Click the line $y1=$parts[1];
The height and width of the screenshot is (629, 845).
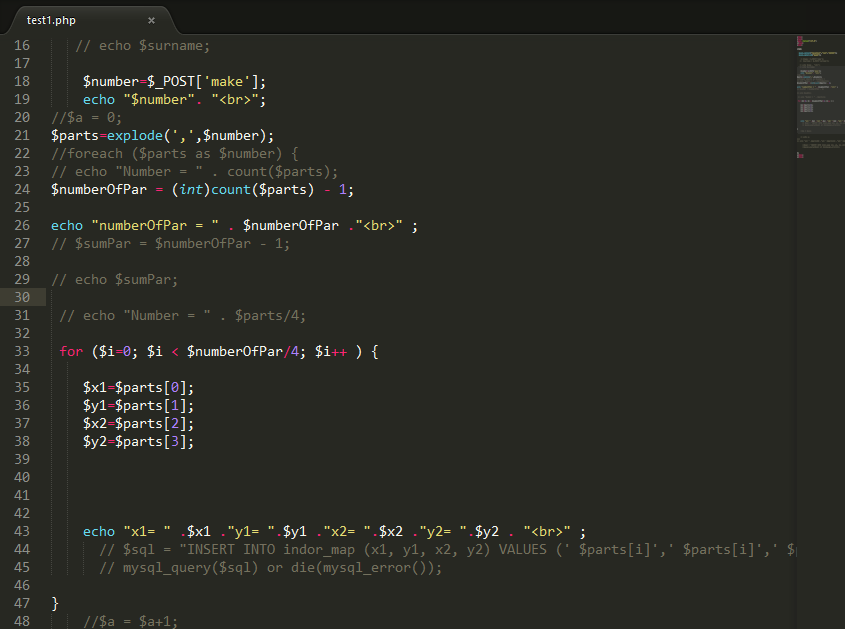pos(138,406)
